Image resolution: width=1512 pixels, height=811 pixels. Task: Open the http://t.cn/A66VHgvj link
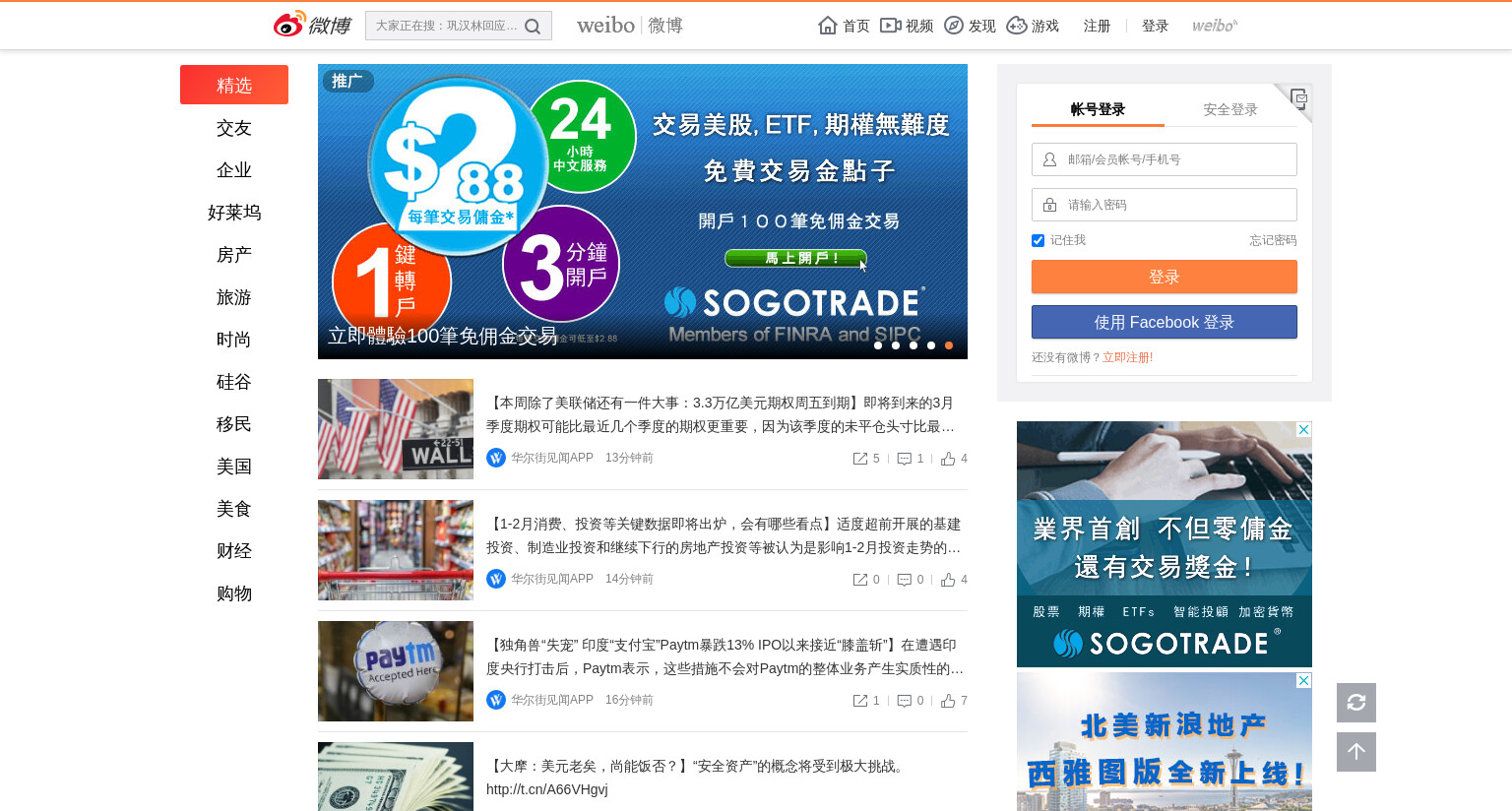(x=547, y=789)
